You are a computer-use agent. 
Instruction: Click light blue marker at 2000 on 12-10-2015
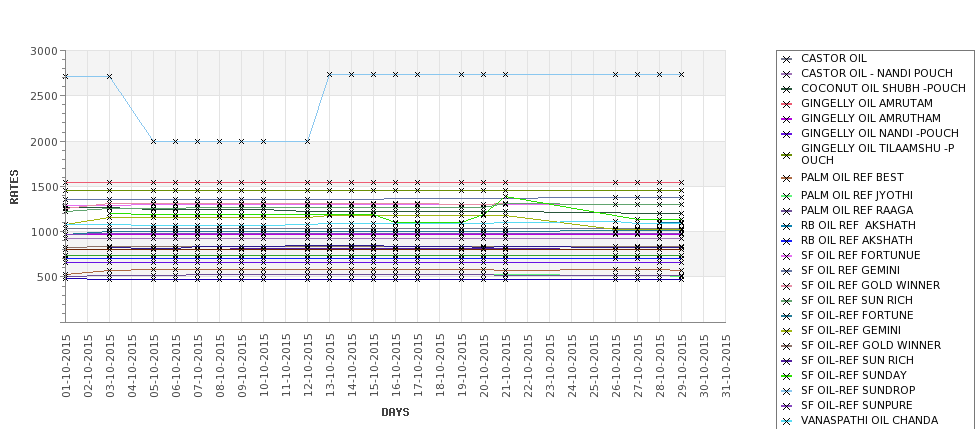click(308, 141)
